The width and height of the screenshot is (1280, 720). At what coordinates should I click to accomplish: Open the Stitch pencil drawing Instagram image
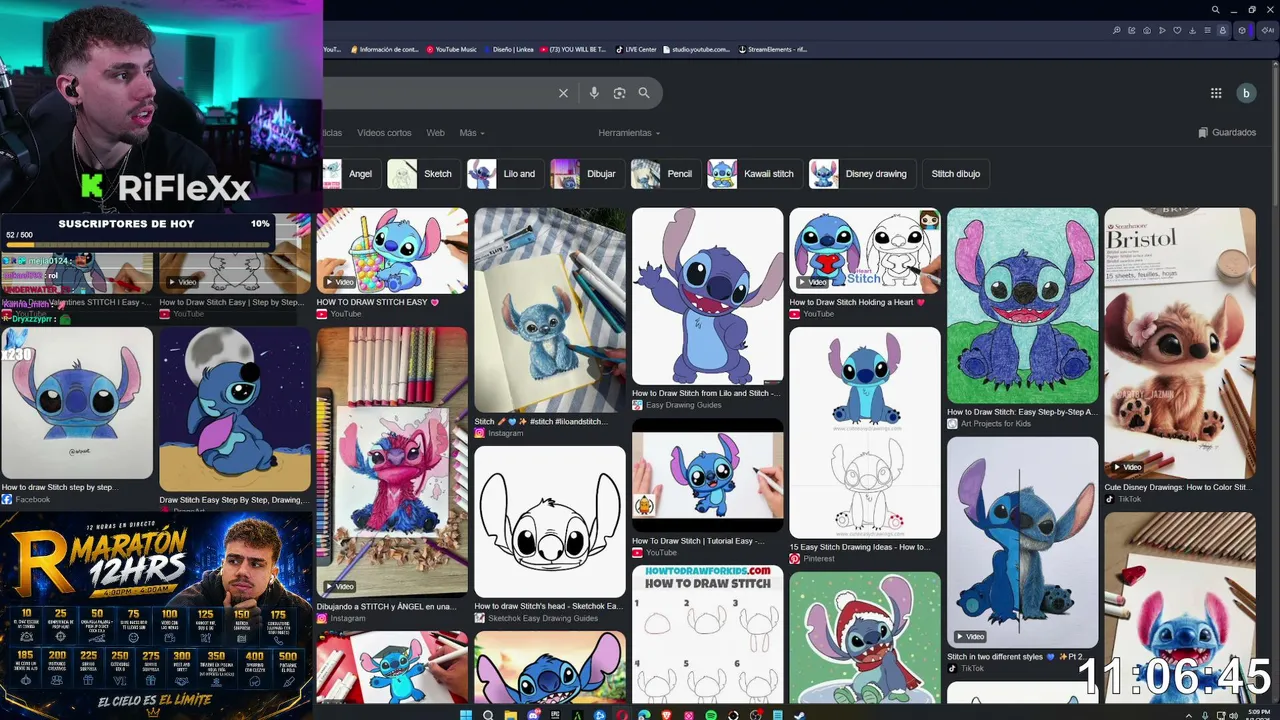pyautogui.click(x=550, y=310)
